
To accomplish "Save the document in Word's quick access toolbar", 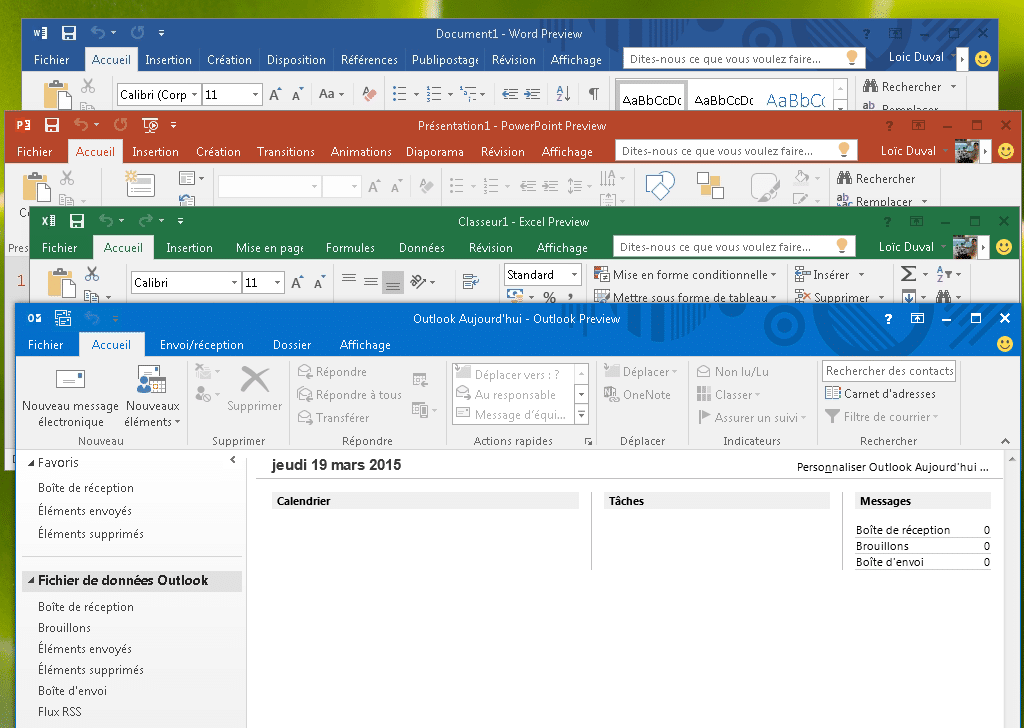I will [69, 33].
